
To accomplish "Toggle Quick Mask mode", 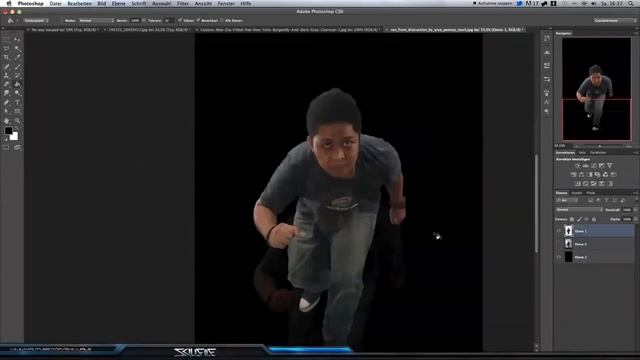I will [6, 148].
